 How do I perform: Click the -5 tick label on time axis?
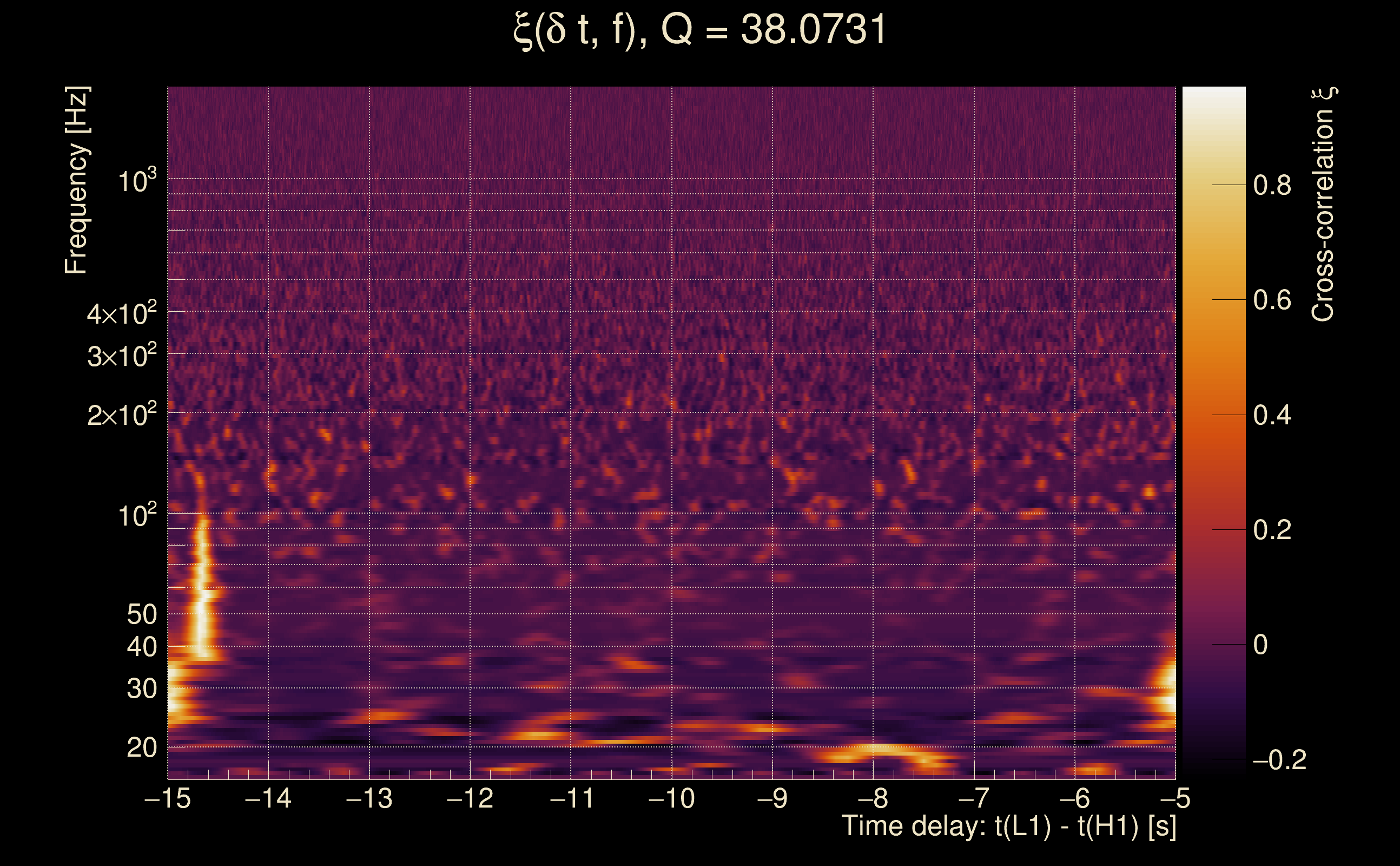click(1174, 798)
